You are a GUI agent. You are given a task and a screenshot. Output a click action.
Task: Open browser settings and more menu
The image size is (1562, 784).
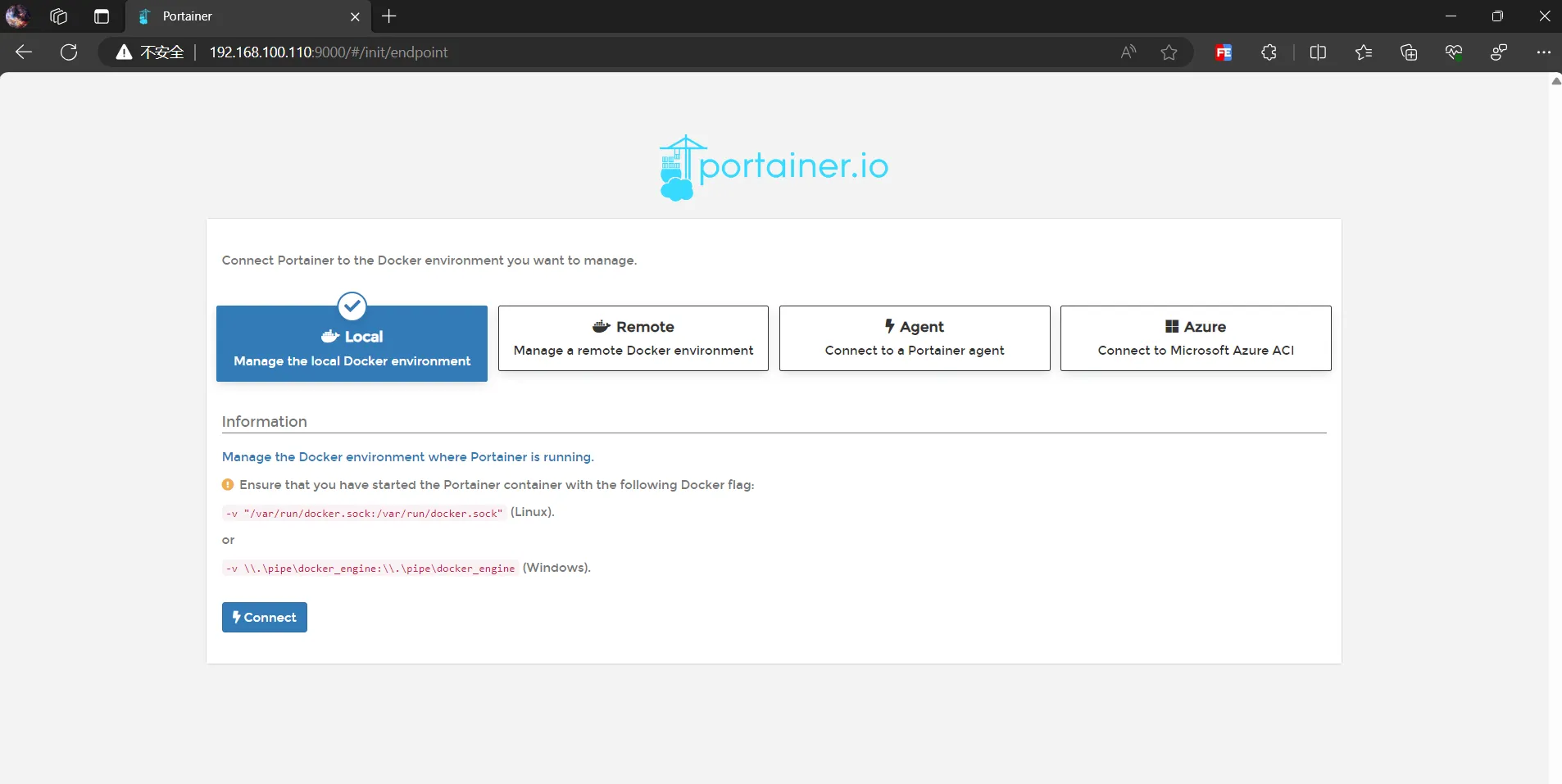[x=1543, y=52]
